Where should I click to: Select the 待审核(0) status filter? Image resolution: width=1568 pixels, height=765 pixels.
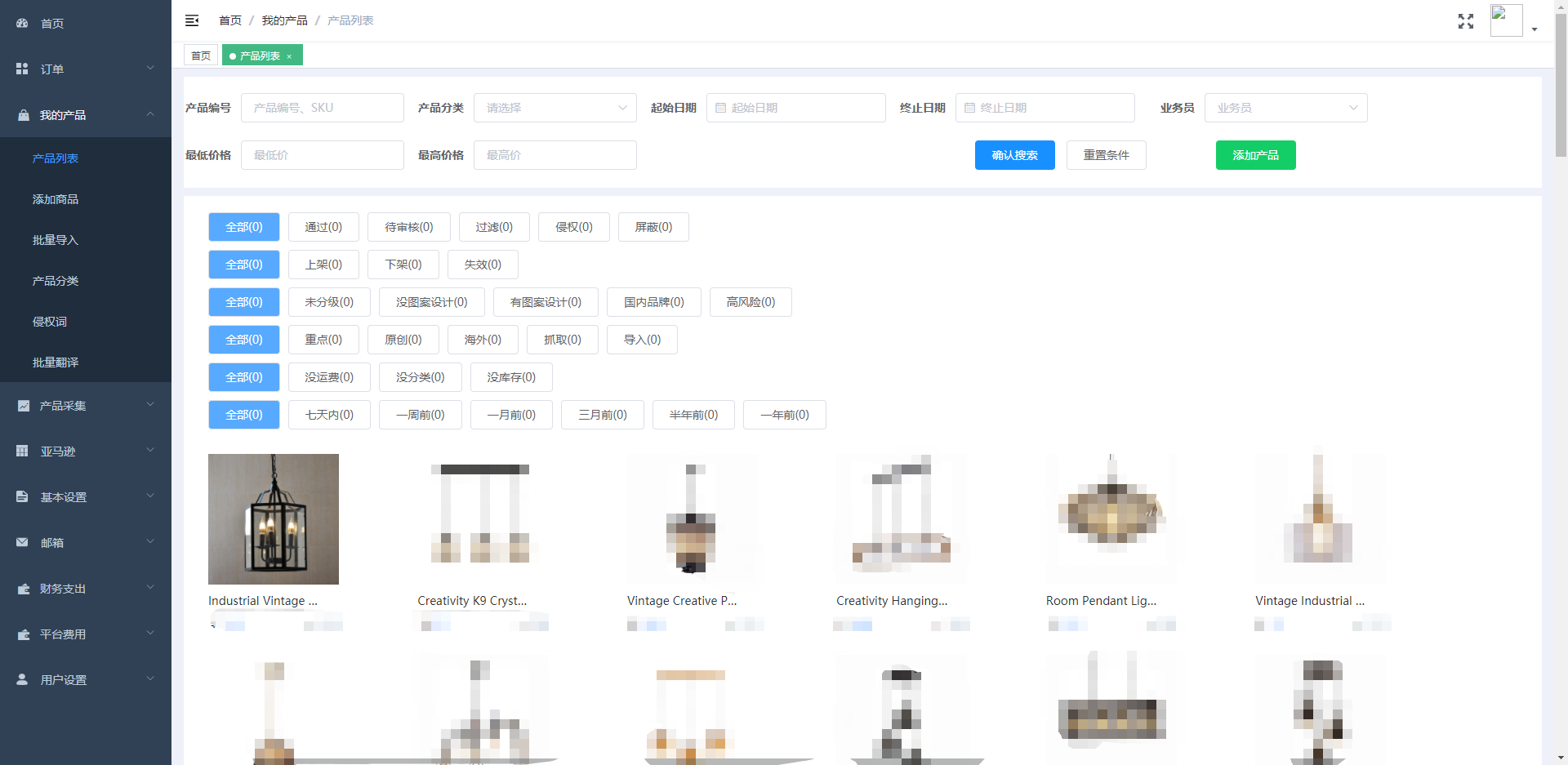(408, 227)
